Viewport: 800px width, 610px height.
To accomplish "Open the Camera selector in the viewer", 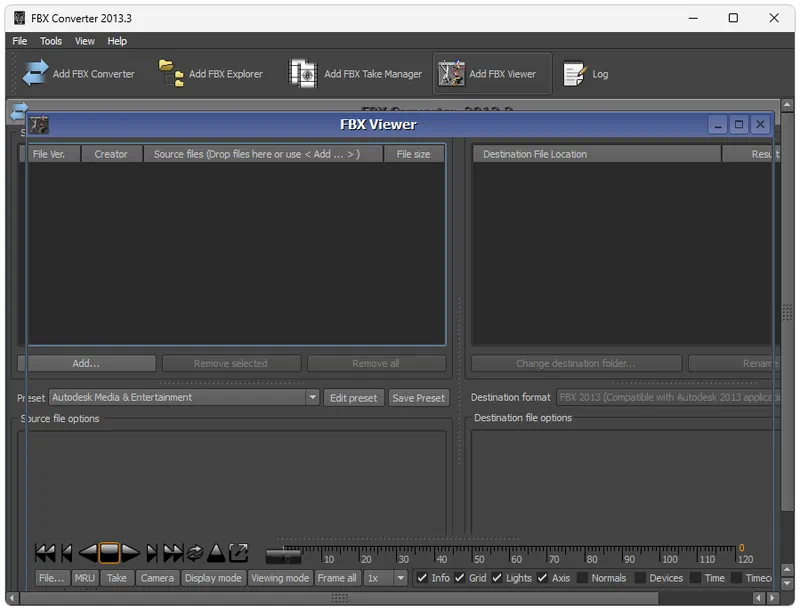I will (157, 578).
